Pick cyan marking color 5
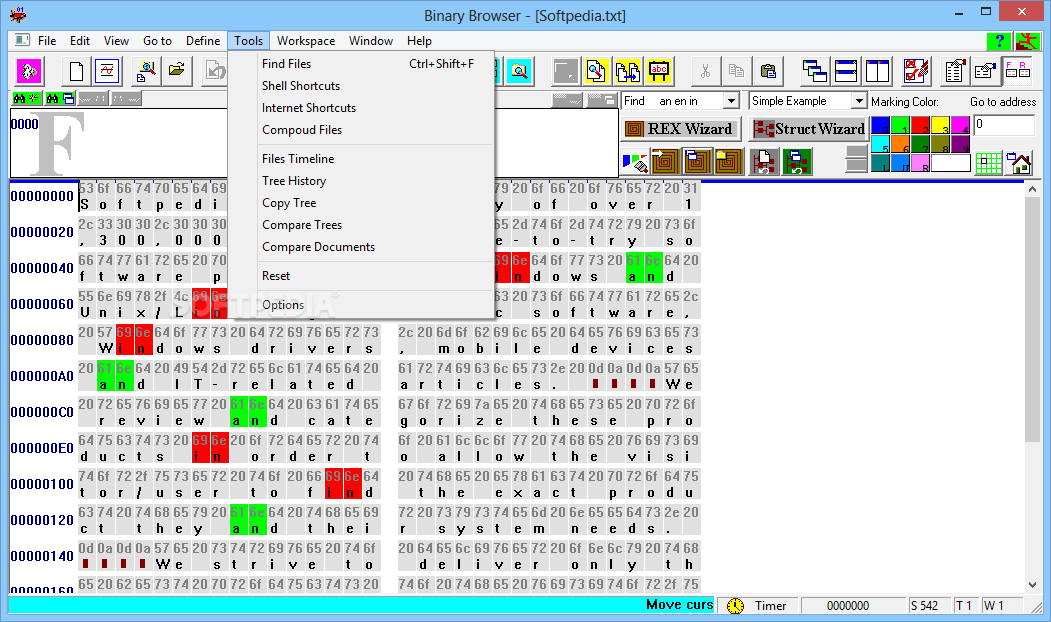 point(881,144)
